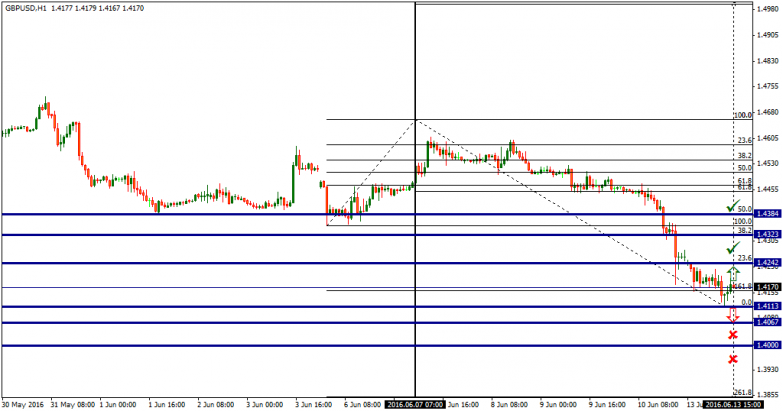
Task: Click the 1.4755 value on the price axis
Action: click(768, 86)
